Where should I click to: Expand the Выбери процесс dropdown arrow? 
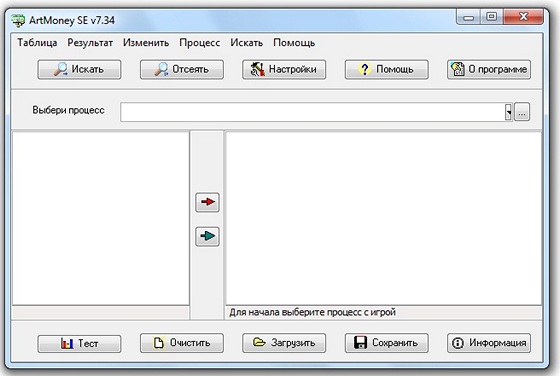(508, 112)
